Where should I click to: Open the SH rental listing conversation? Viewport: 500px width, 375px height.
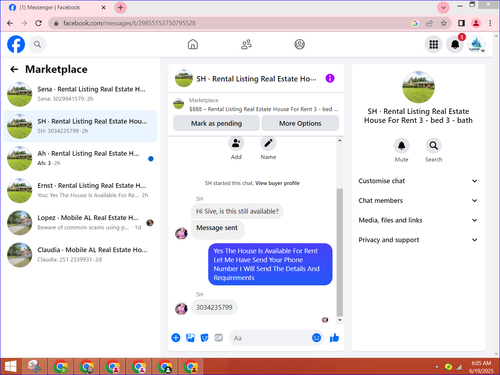pos(80,126)
